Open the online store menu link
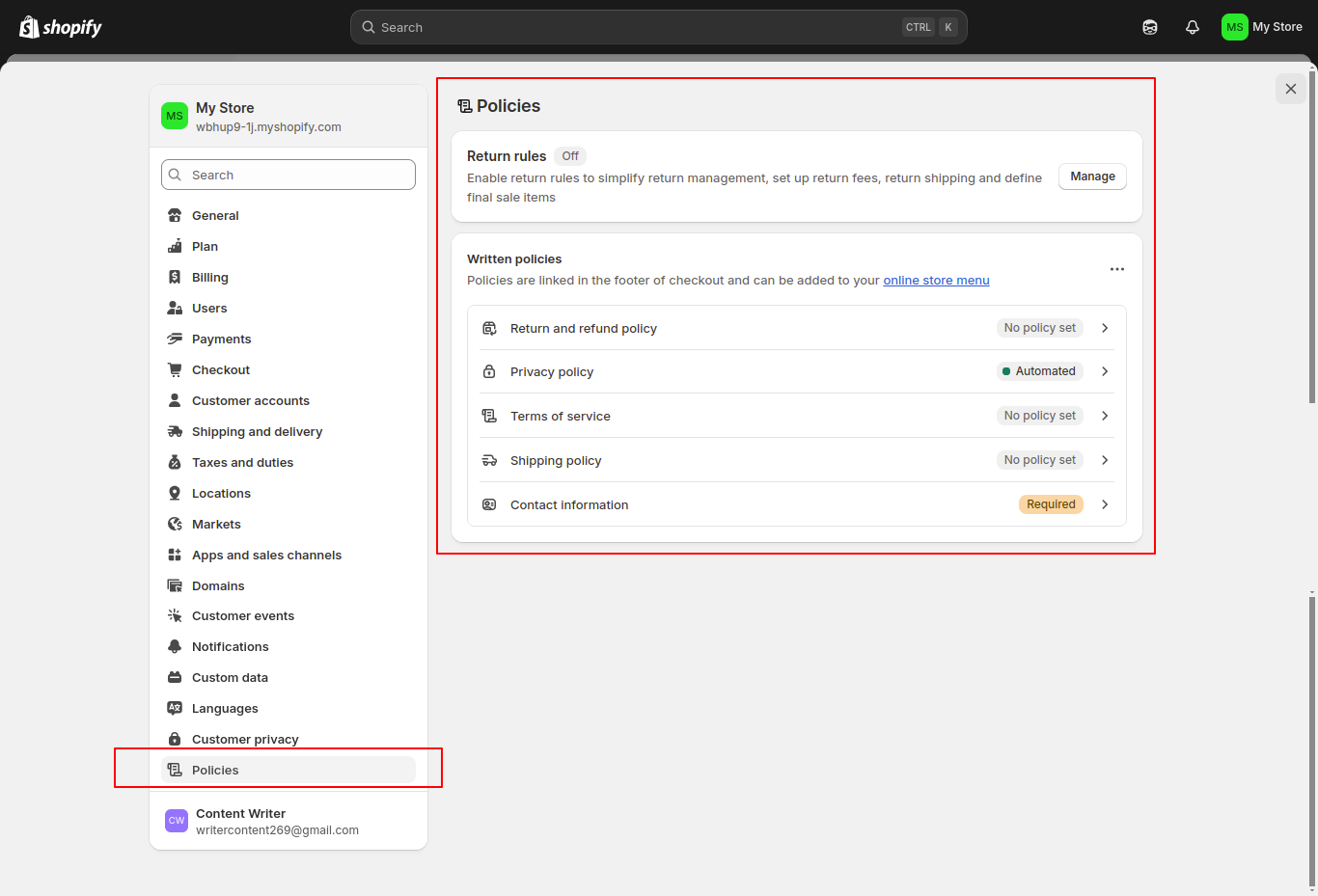 pos(936,280)
